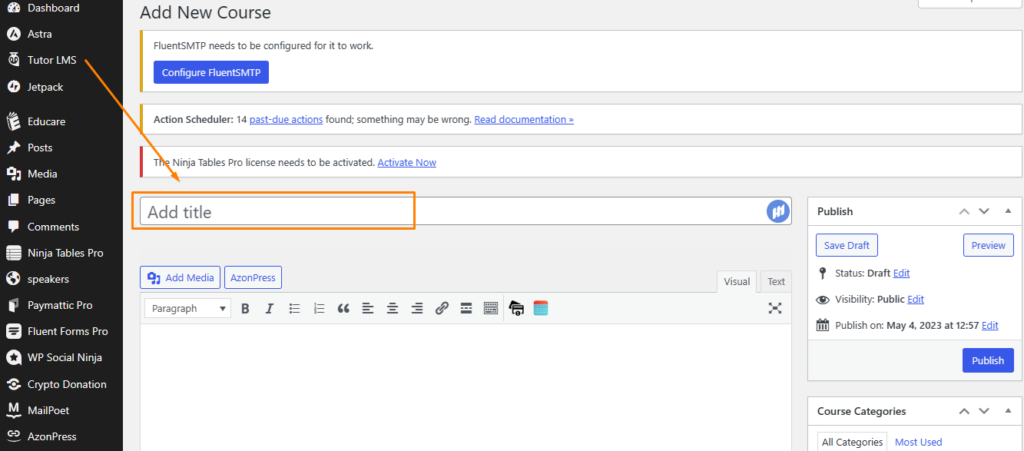The width and height of the screenshot is (1024, 451).
Task: Click the blue round icon in the title field
Action: (778, 211)
